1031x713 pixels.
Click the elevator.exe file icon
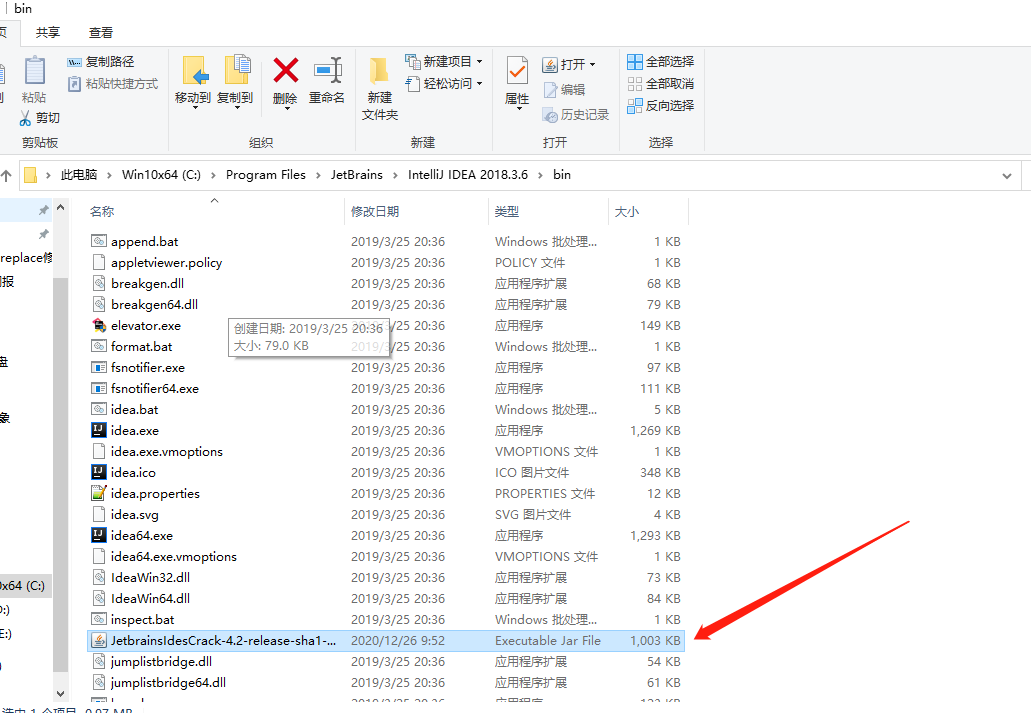(x=99, y=326)
